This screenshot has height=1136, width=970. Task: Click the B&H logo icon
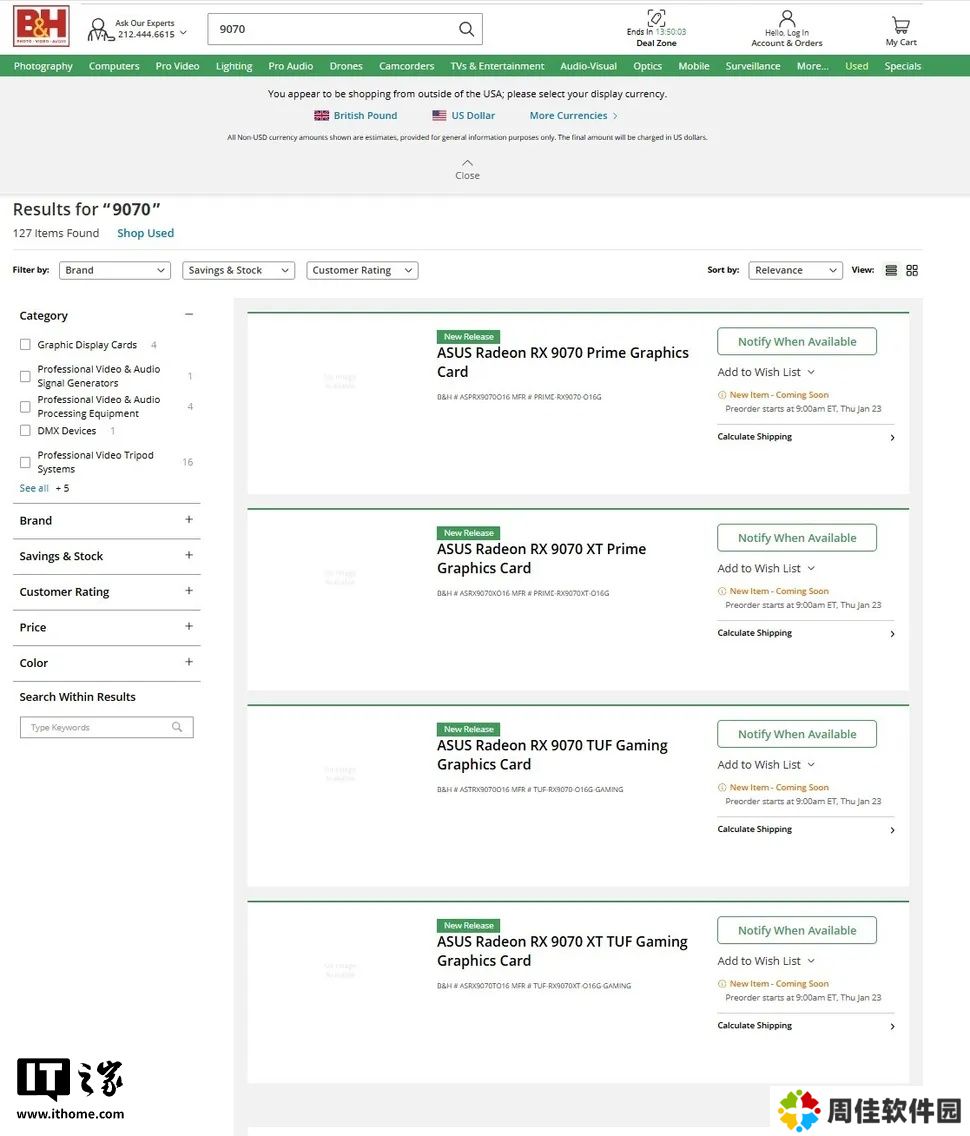pos(41,27)
